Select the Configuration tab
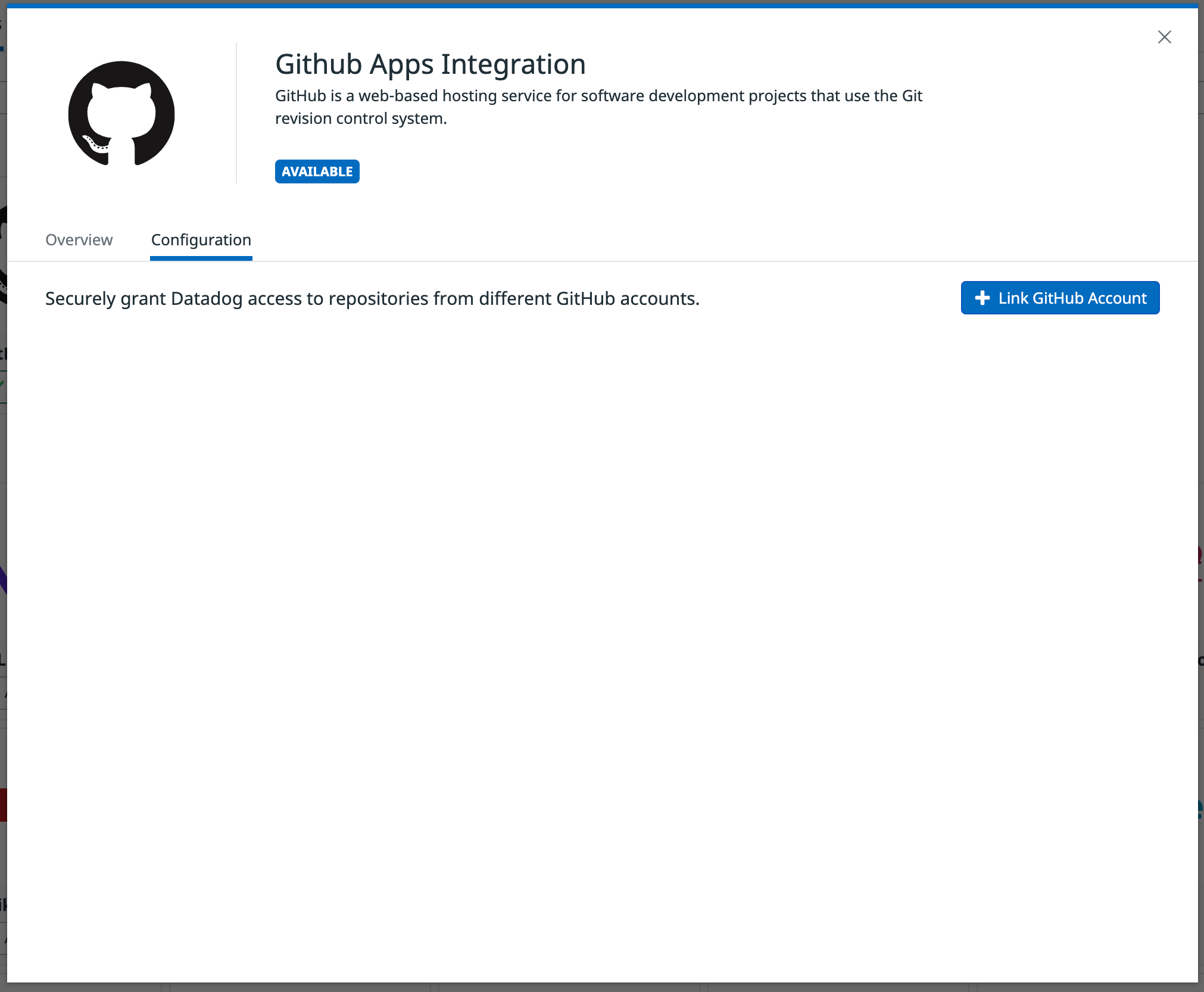This screenshot has height=992, width=1204. point(201,239)
